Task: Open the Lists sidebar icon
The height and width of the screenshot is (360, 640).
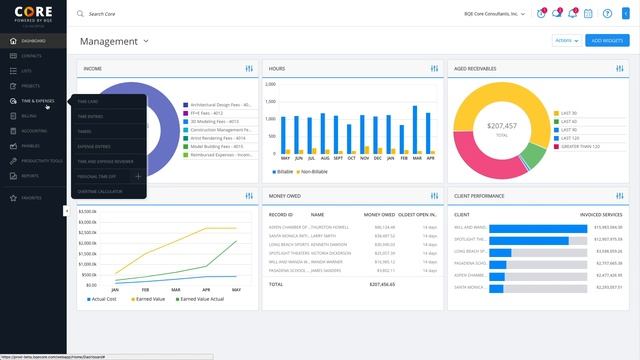Action: coord(13,71)
